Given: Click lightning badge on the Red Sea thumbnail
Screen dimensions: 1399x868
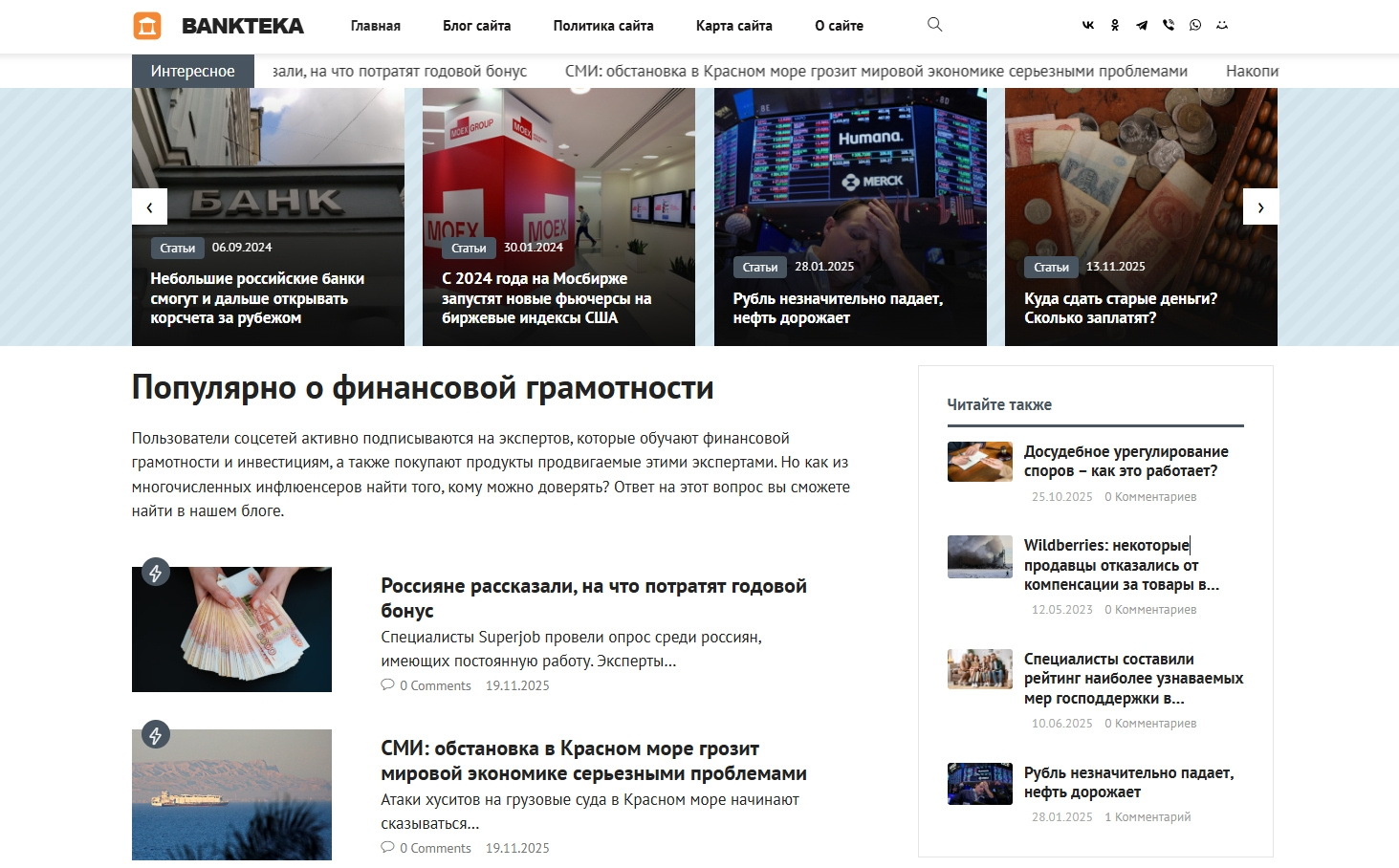Looking at the screenshot, I should pos(156,735).
